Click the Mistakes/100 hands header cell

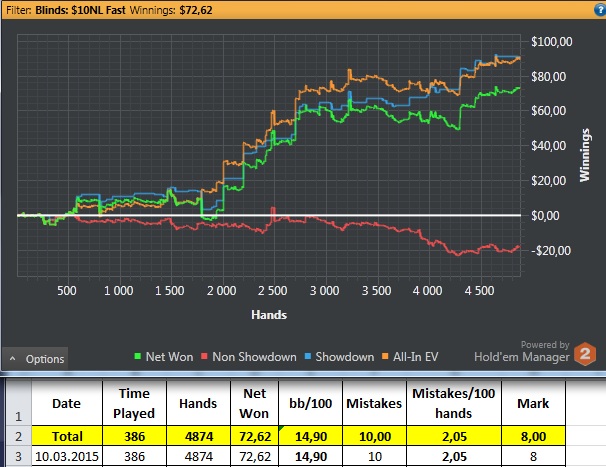(454, 403)
